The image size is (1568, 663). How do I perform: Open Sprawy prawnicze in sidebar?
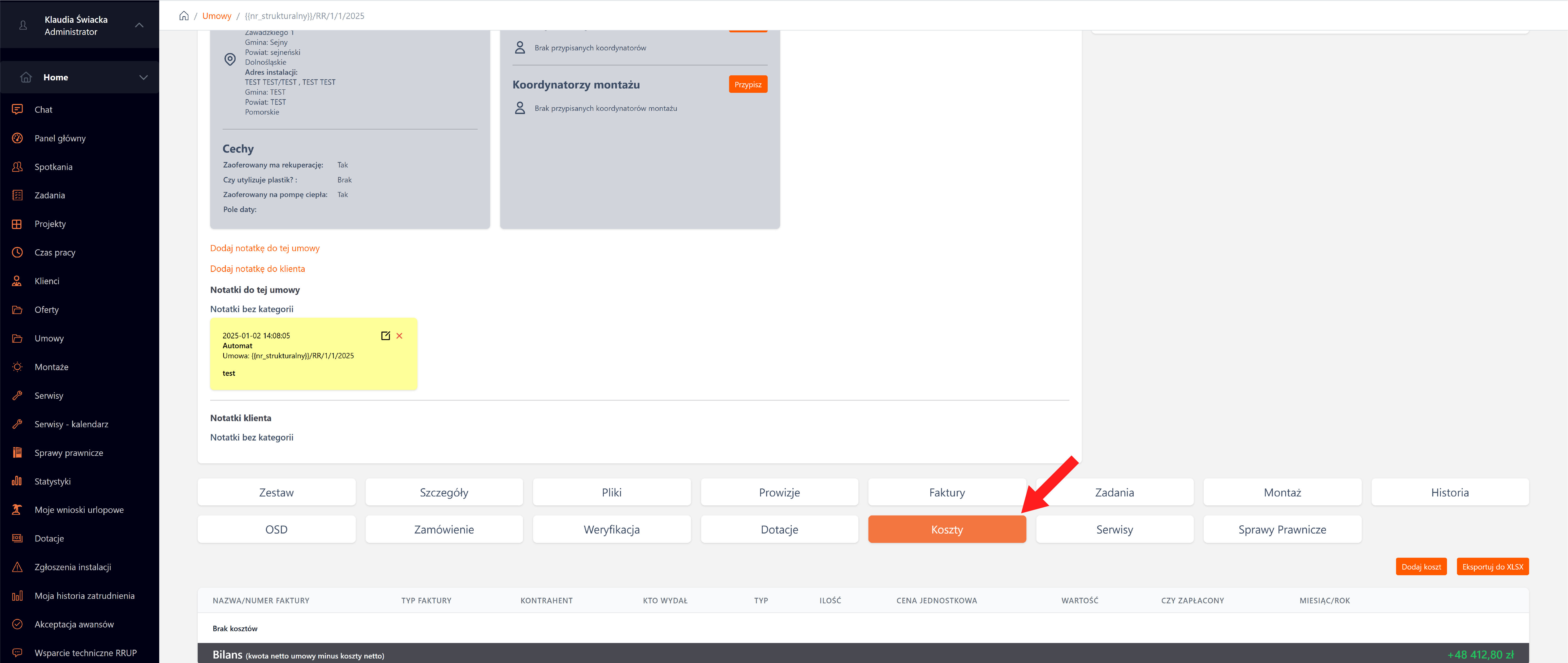(68, 452)
